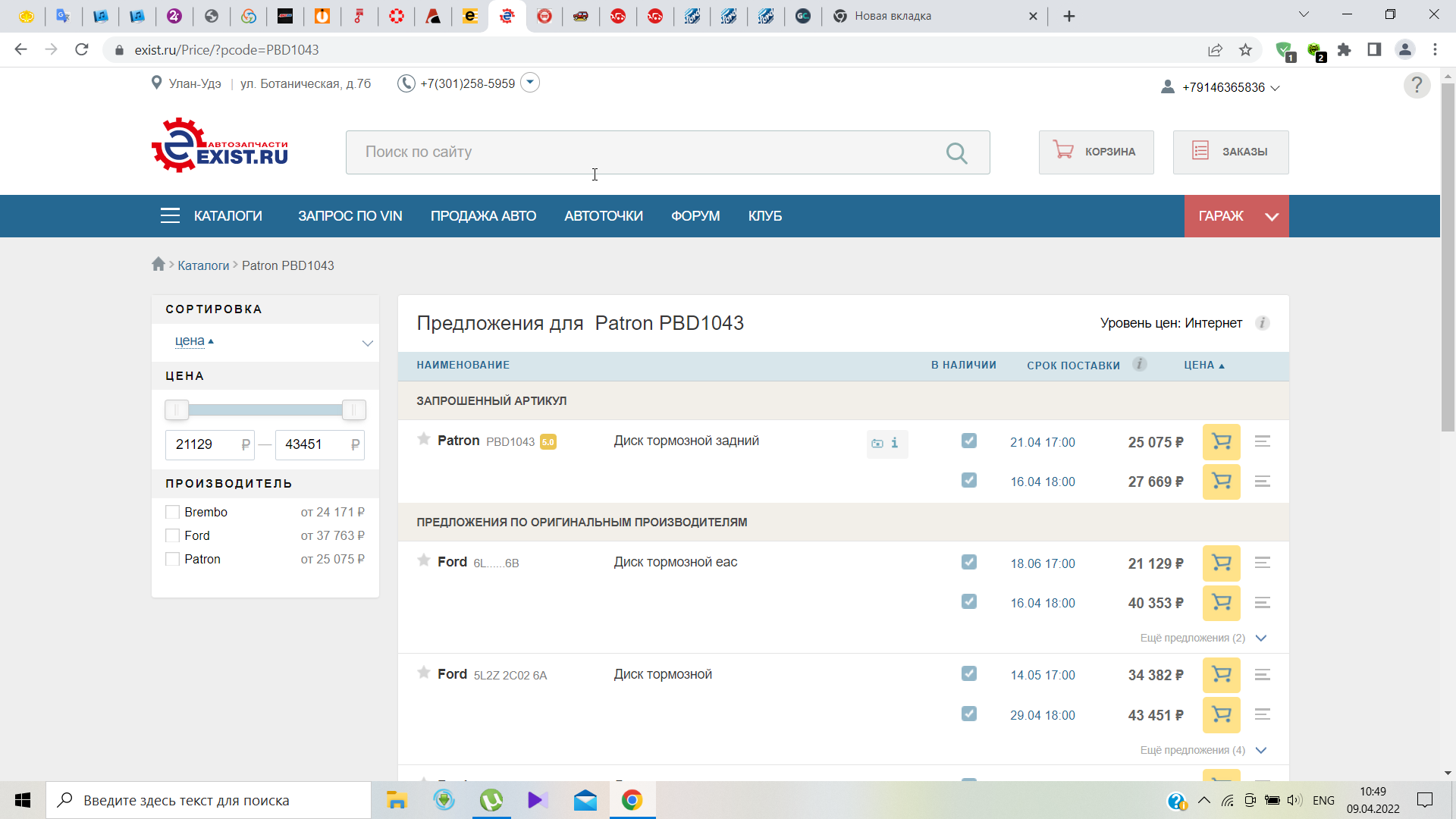Click minimum price slider handle

[177, 410]
